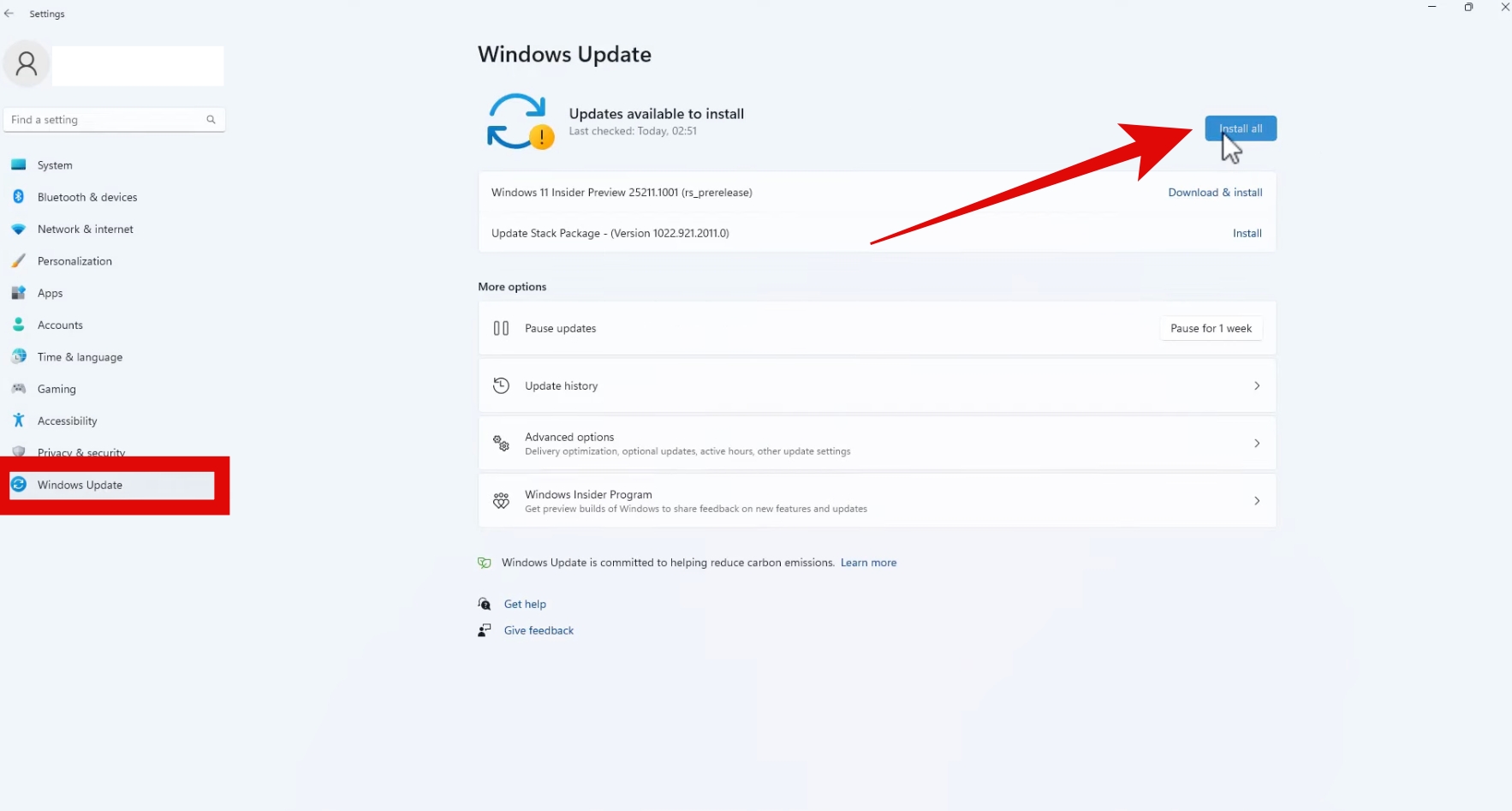Minimize the Settings window
The image size is (1512, 811).
click(x=1432, y=7)
